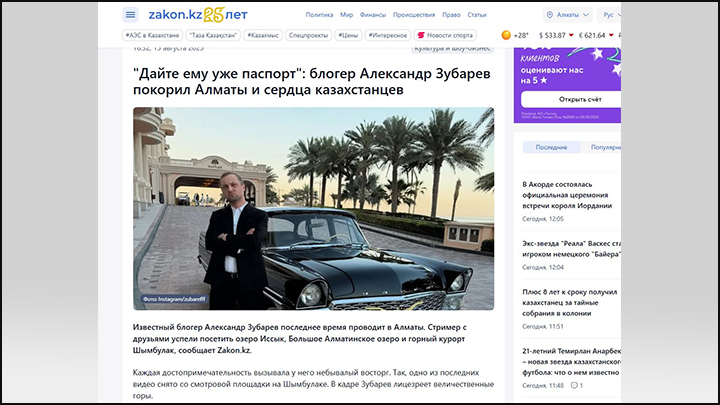
Task: Click the Открыть счёт button
Action: [571, 99]
